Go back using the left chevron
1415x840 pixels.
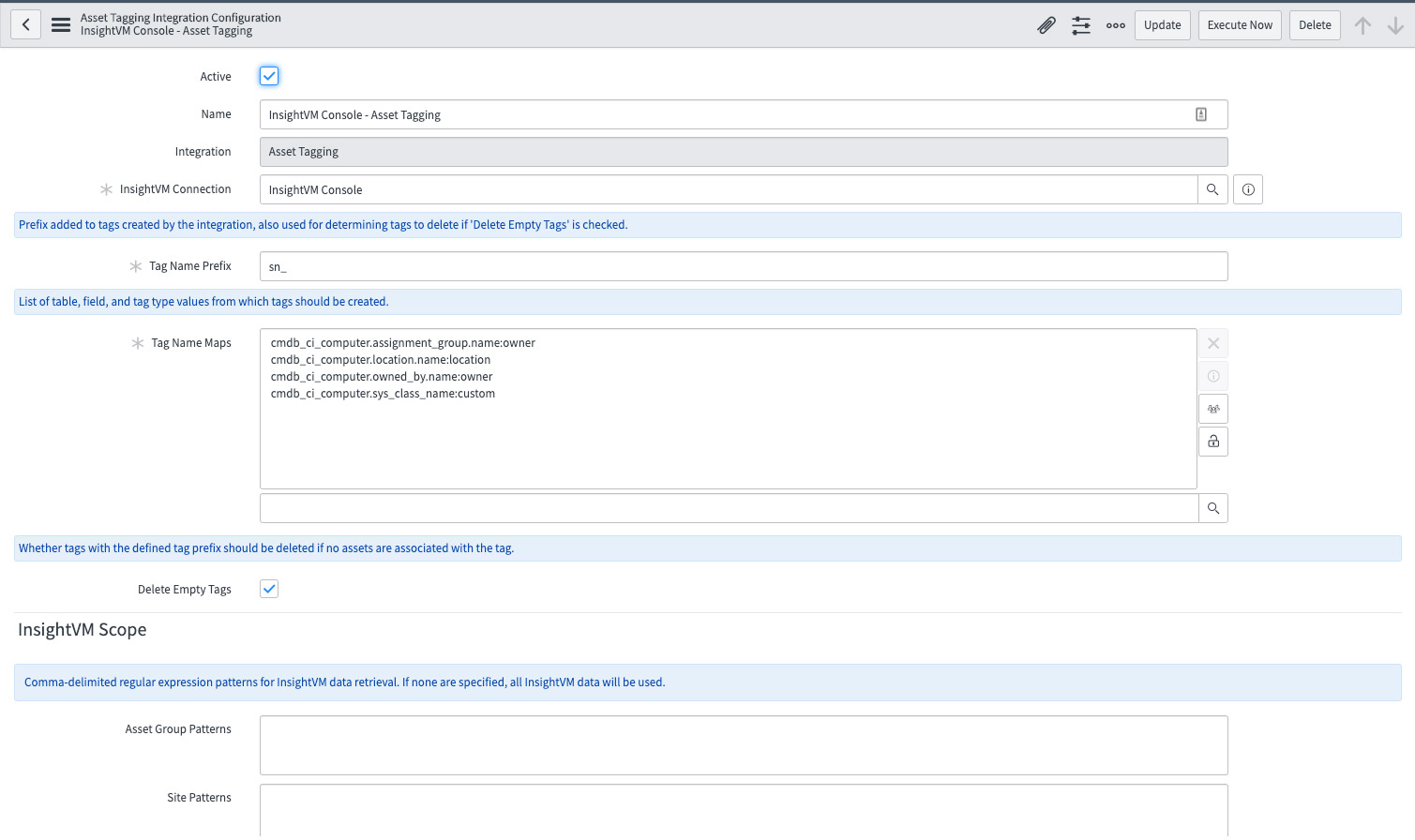click(x=26, y=25)
